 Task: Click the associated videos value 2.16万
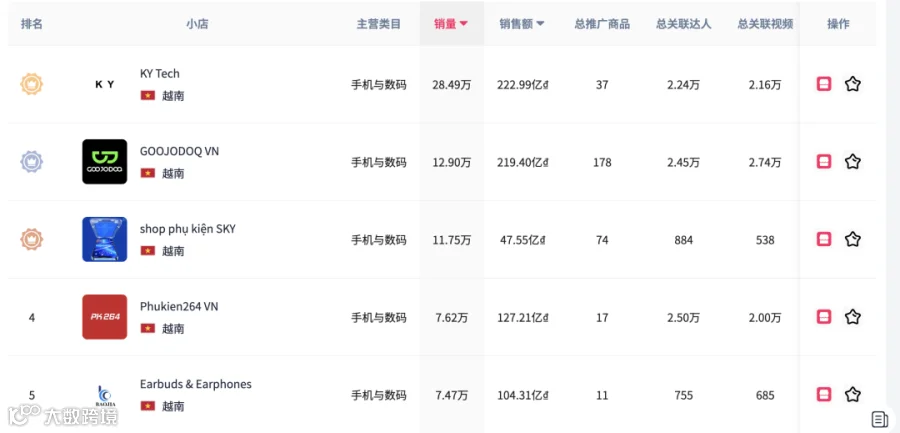click(x=765, y=85)
